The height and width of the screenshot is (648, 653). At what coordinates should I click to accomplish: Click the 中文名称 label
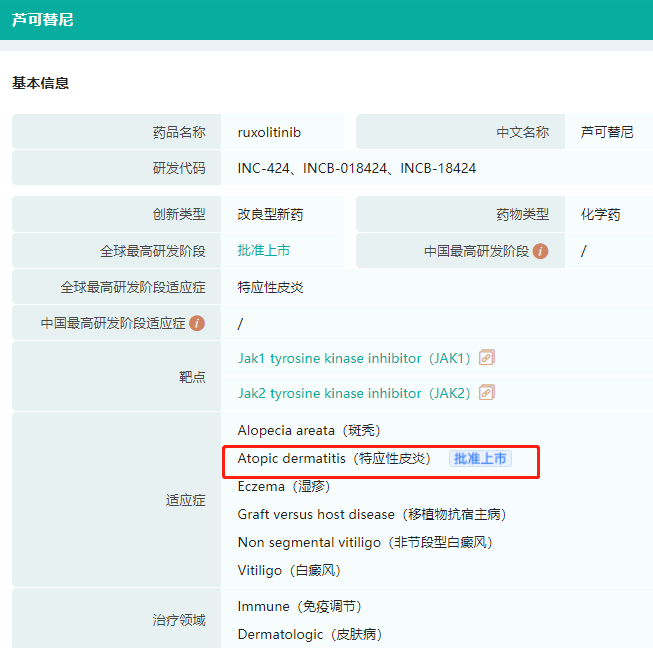[x=523, y=132]
